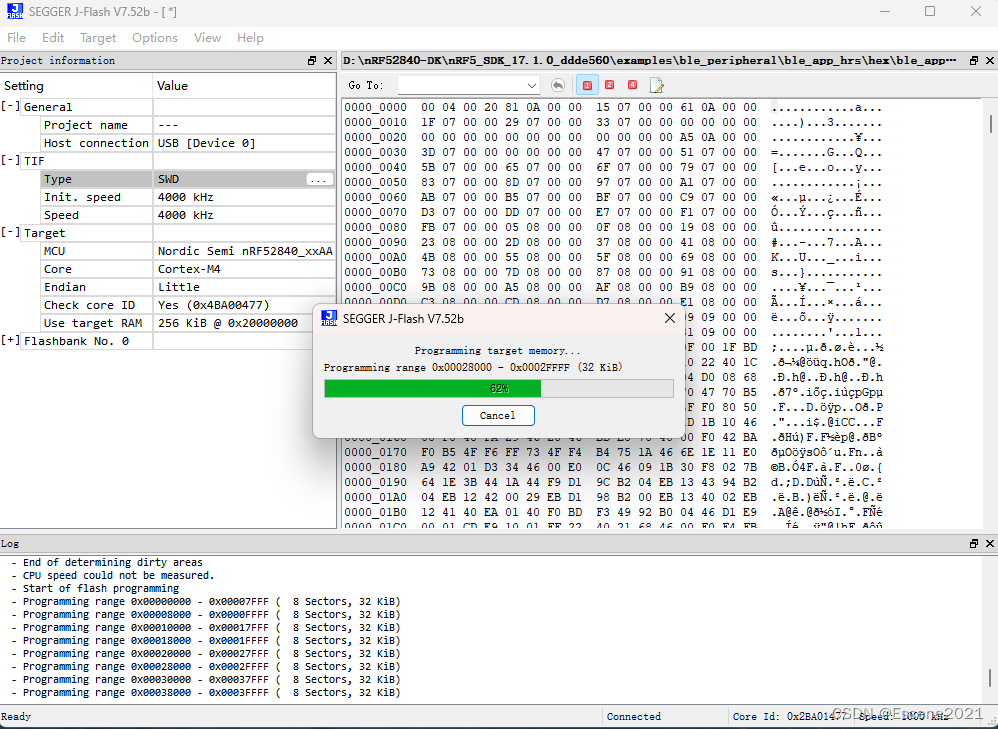Click the Value column header

[x=244, y=85]
